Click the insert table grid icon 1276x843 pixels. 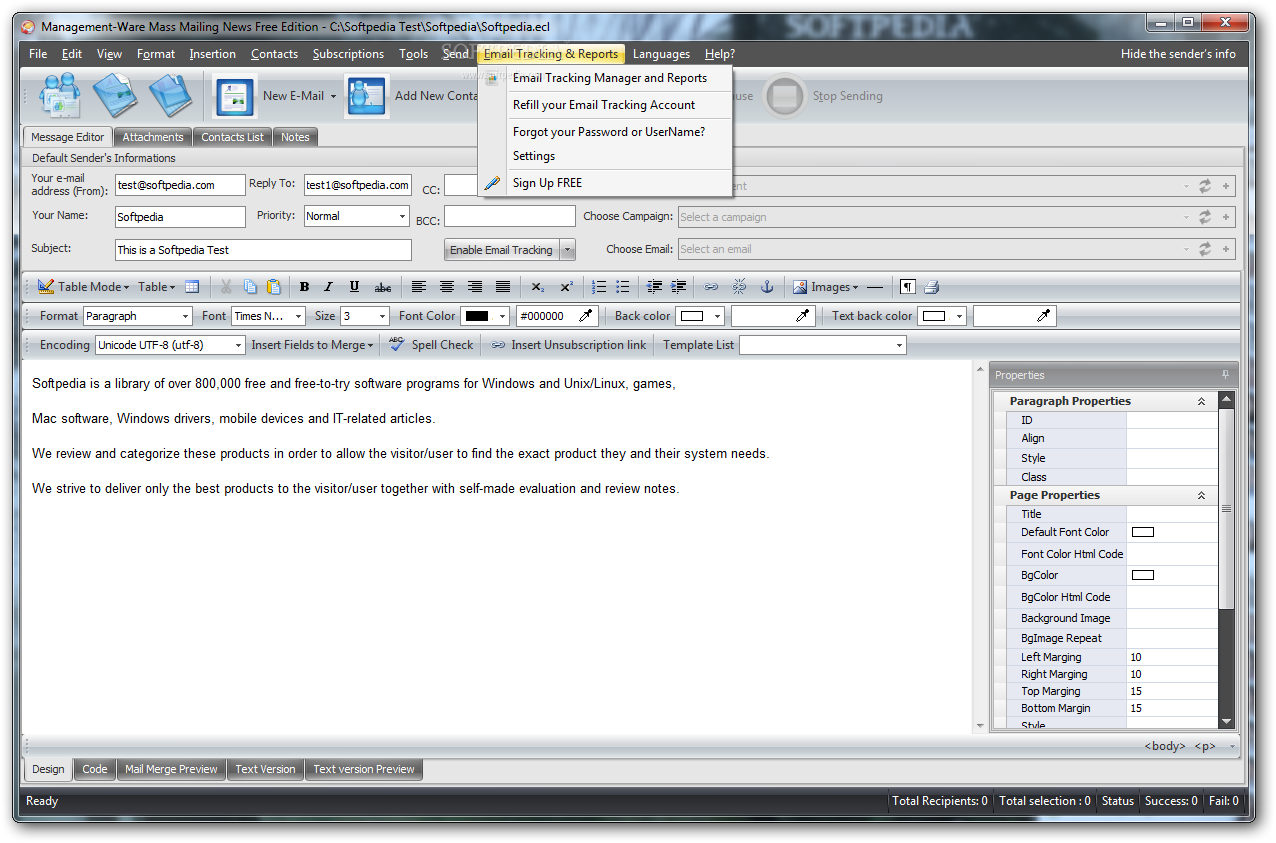click(x=192, y=287)
